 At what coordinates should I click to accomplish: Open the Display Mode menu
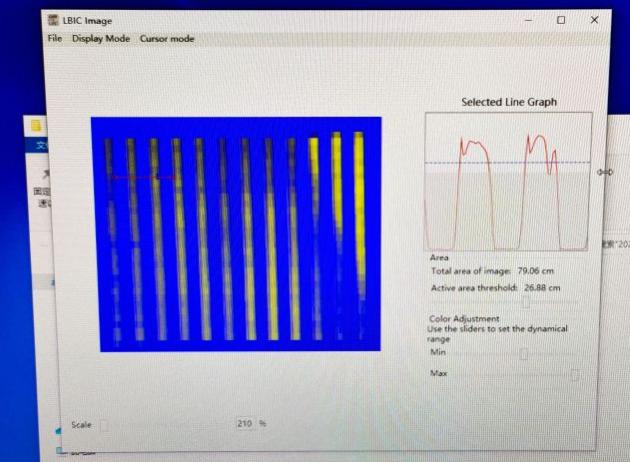[101, 39]
